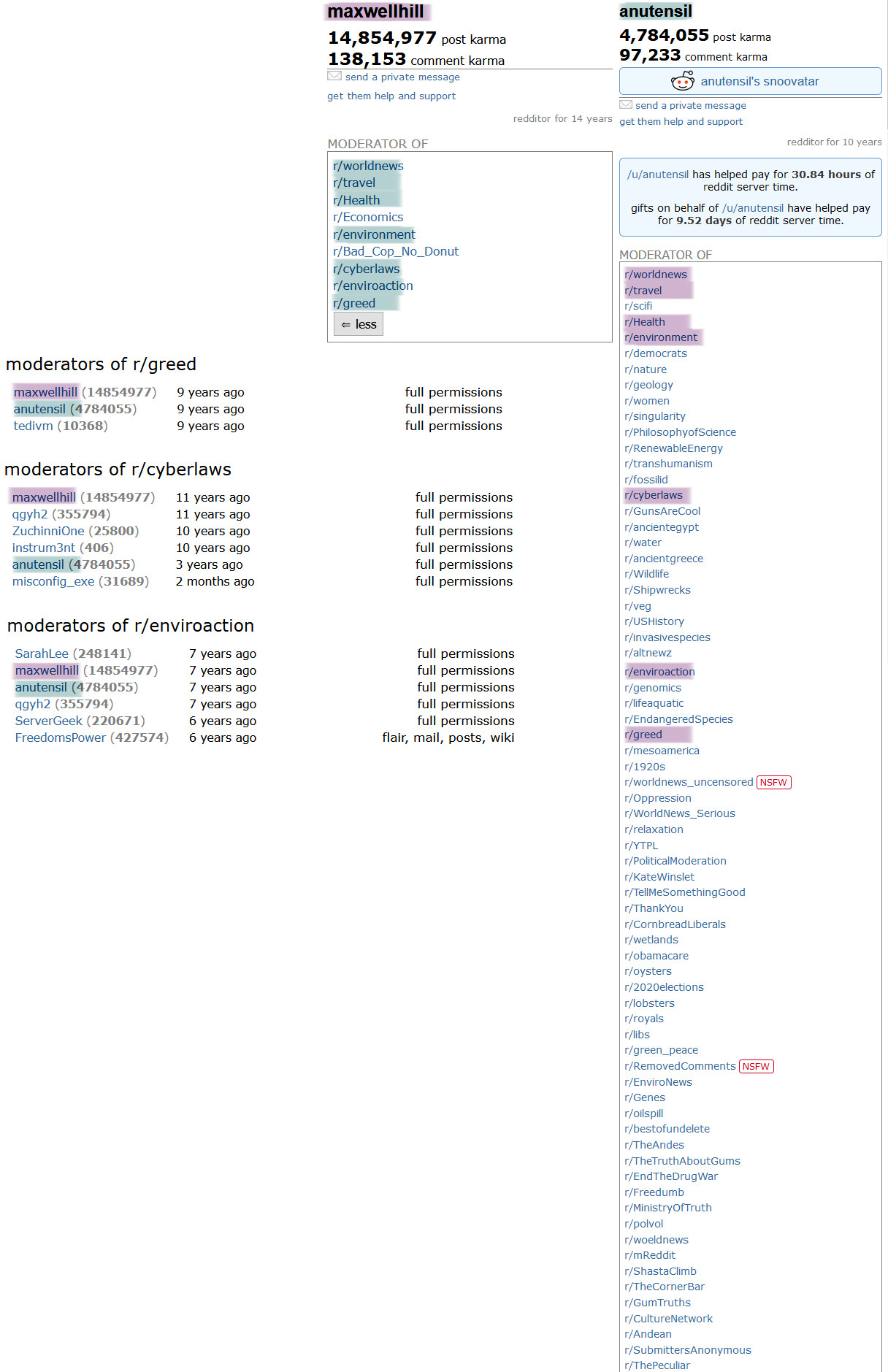Image resolution: width=888 pixels, height=1372 pixels.
Task: Open get them help and support under maxwellhill
Action: click(391, 96)
